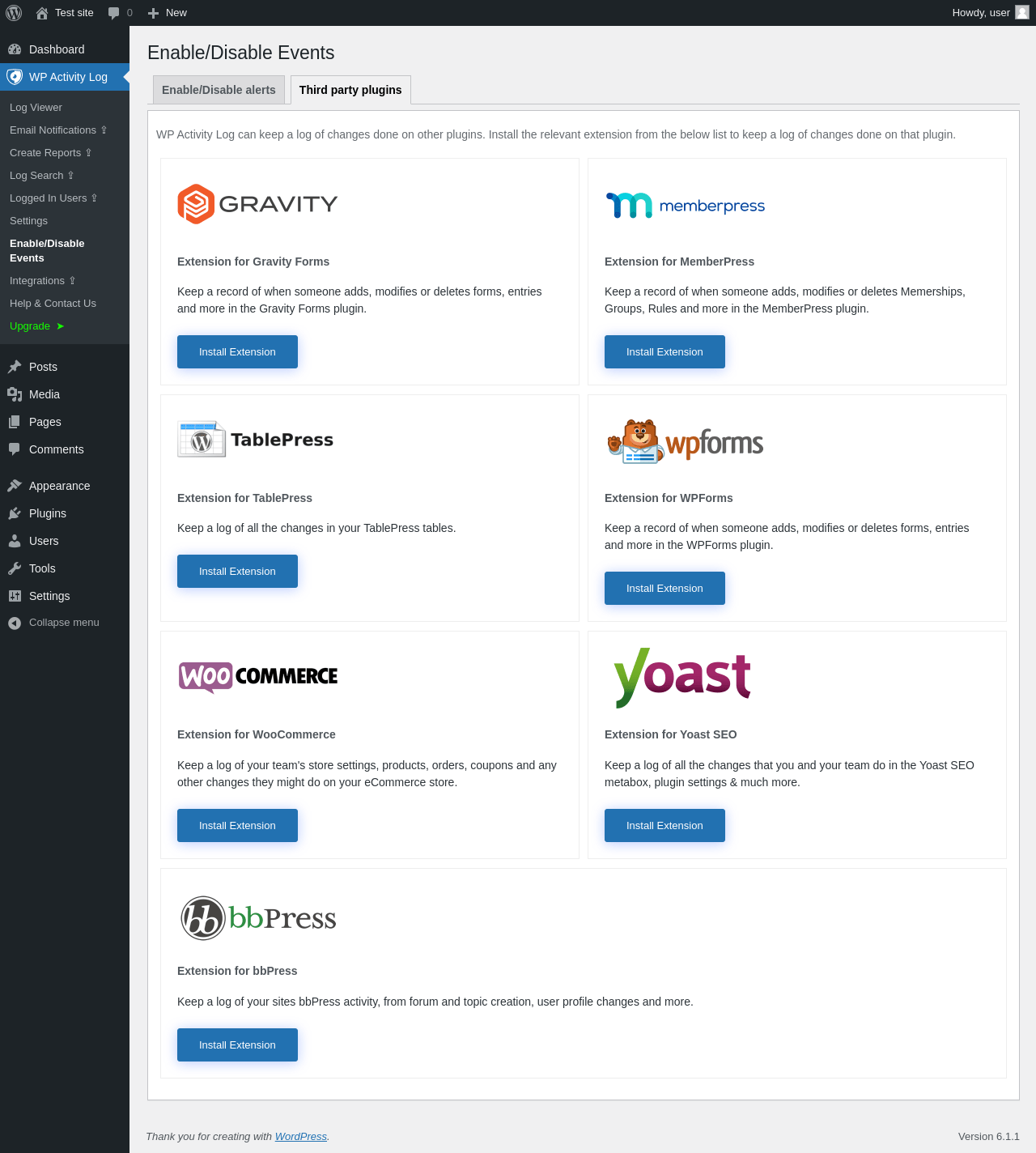Click the Users person icon
This screenshot has height=1153, width=1036.
15,541
